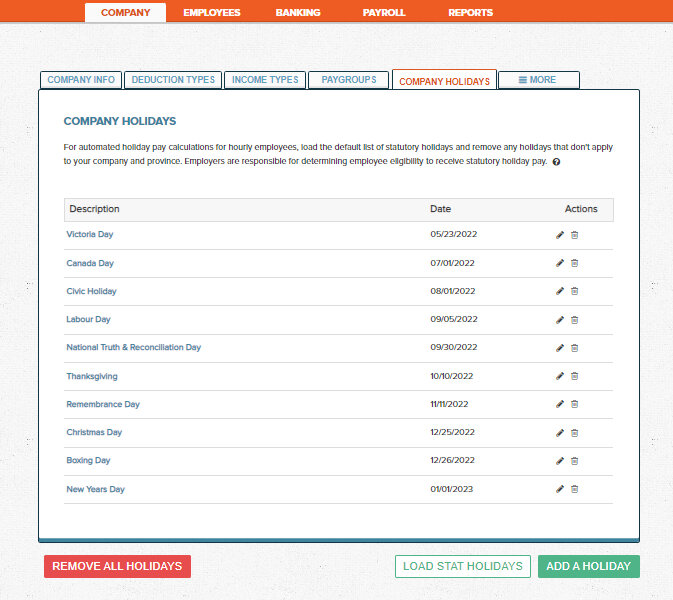Edit National Truth & Reconciliation Day pencil

tap(560, 348)
